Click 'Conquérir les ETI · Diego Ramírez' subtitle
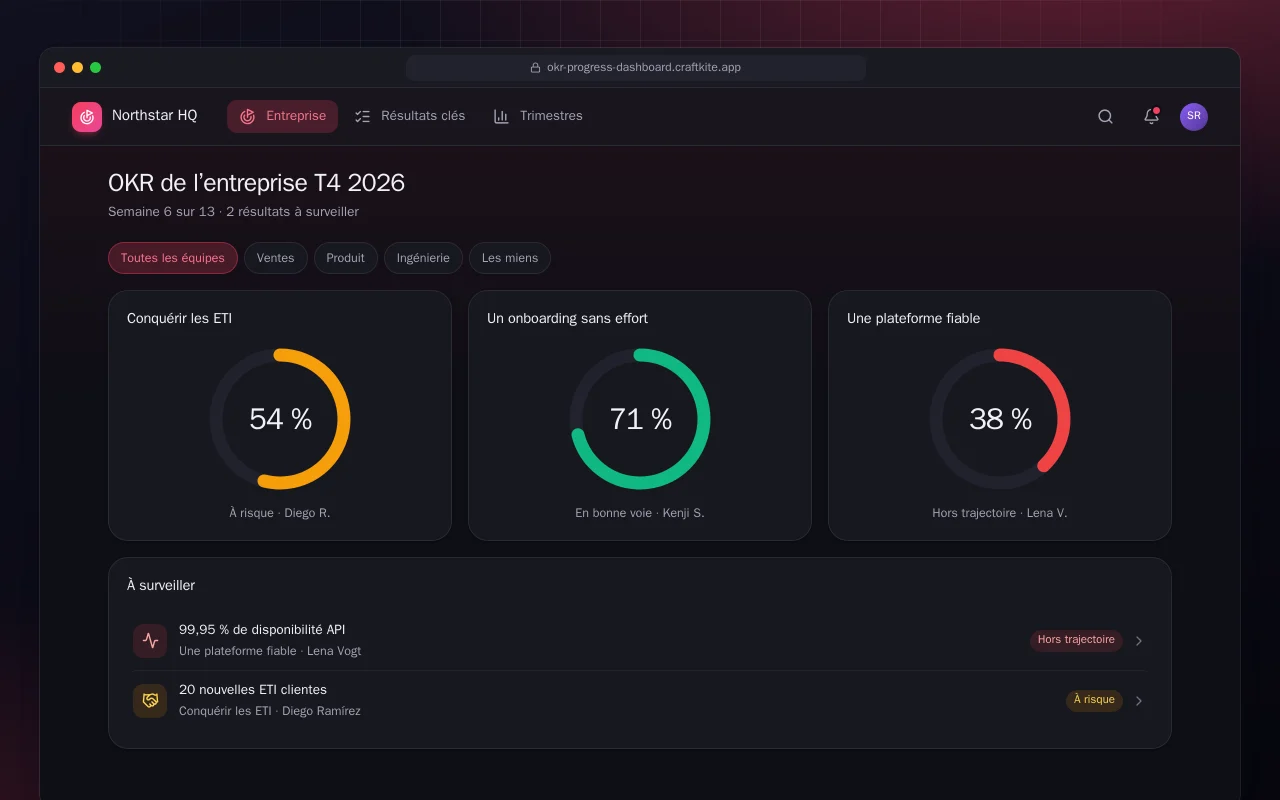This screenshot has width=1280, height=800. (x=270, y=711)
